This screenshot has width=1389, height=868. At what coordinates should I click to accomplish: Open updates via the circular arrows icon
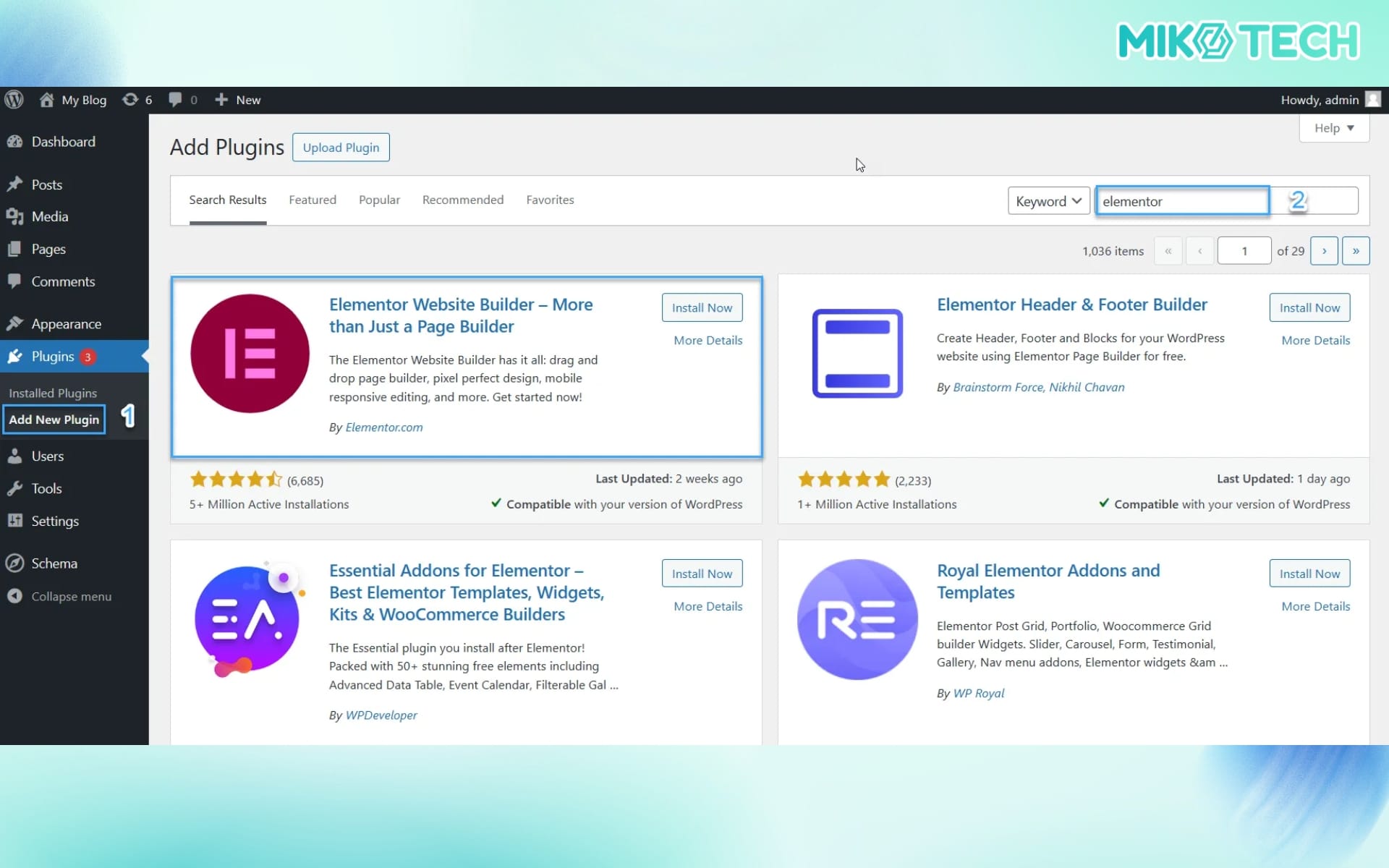click(x=132, y=99)
